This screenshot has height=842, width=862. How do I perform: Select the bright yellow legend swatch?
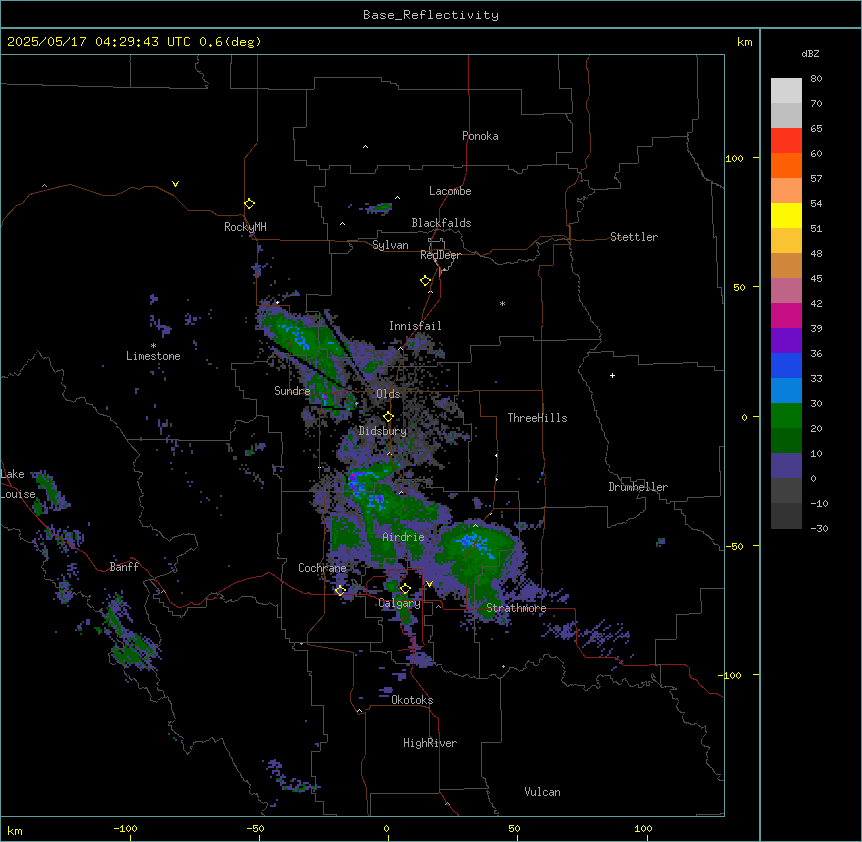(x=786, y=215)
